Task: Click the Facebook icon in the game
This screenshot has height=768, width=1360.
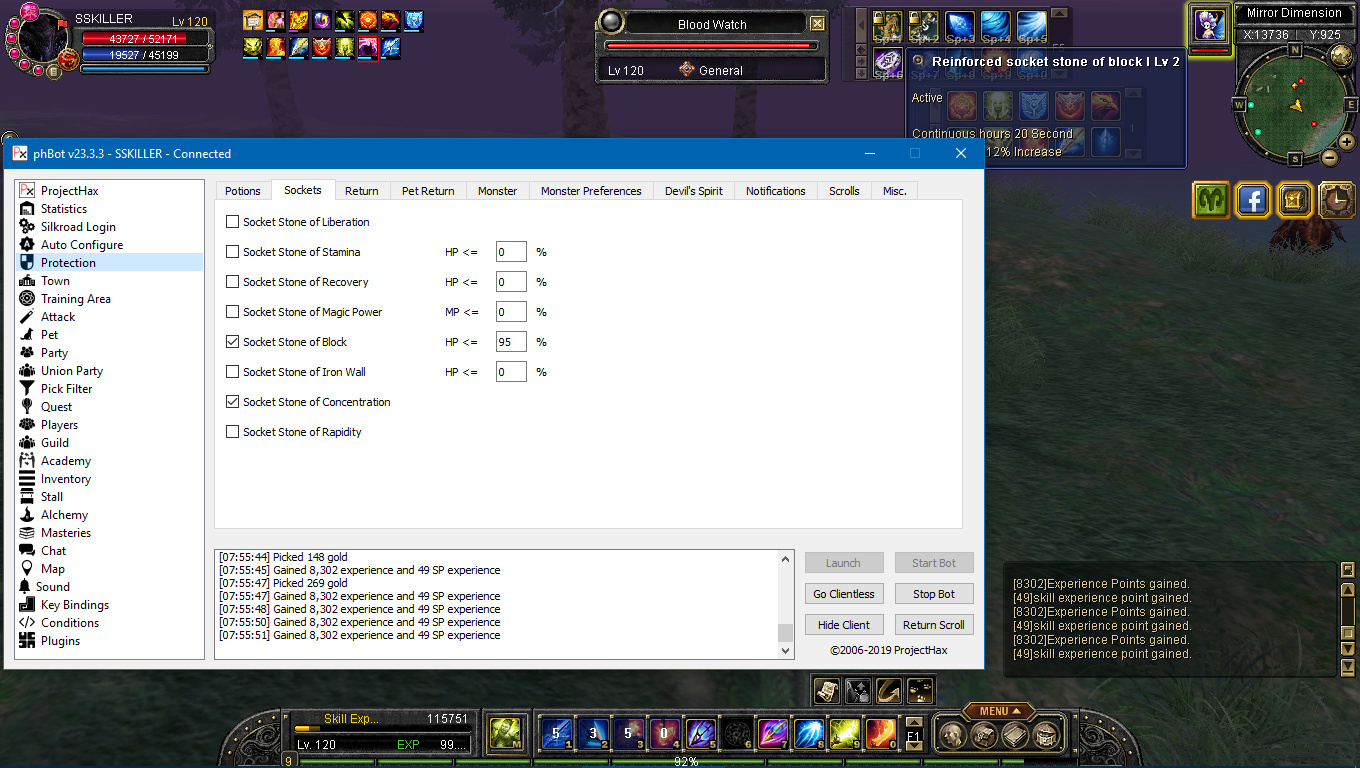Action: coord(1252,200)
